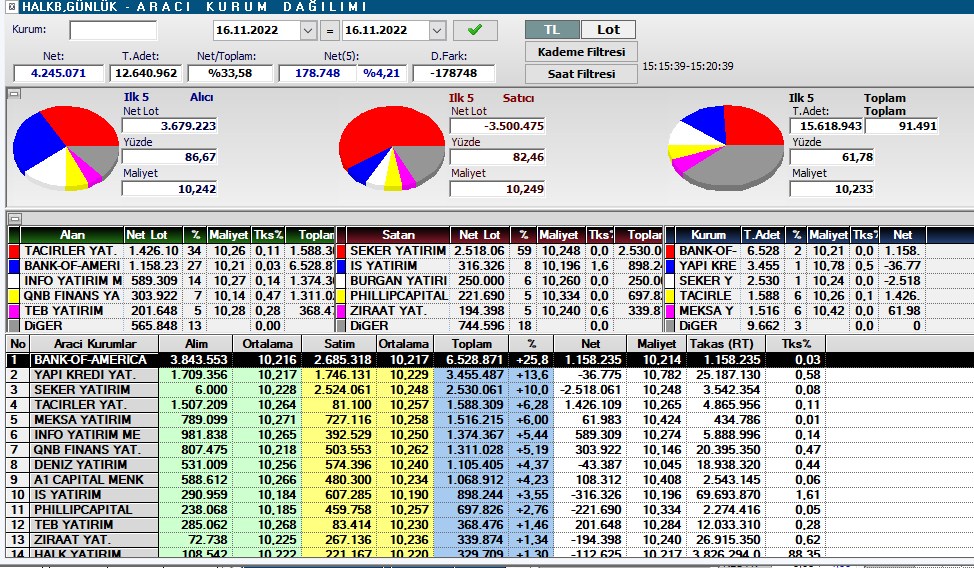The width and height of the screenshot is (974, 568).
Task: Click magenta swatch beside ZIRAAT YAT. seller
Action: 340,310
